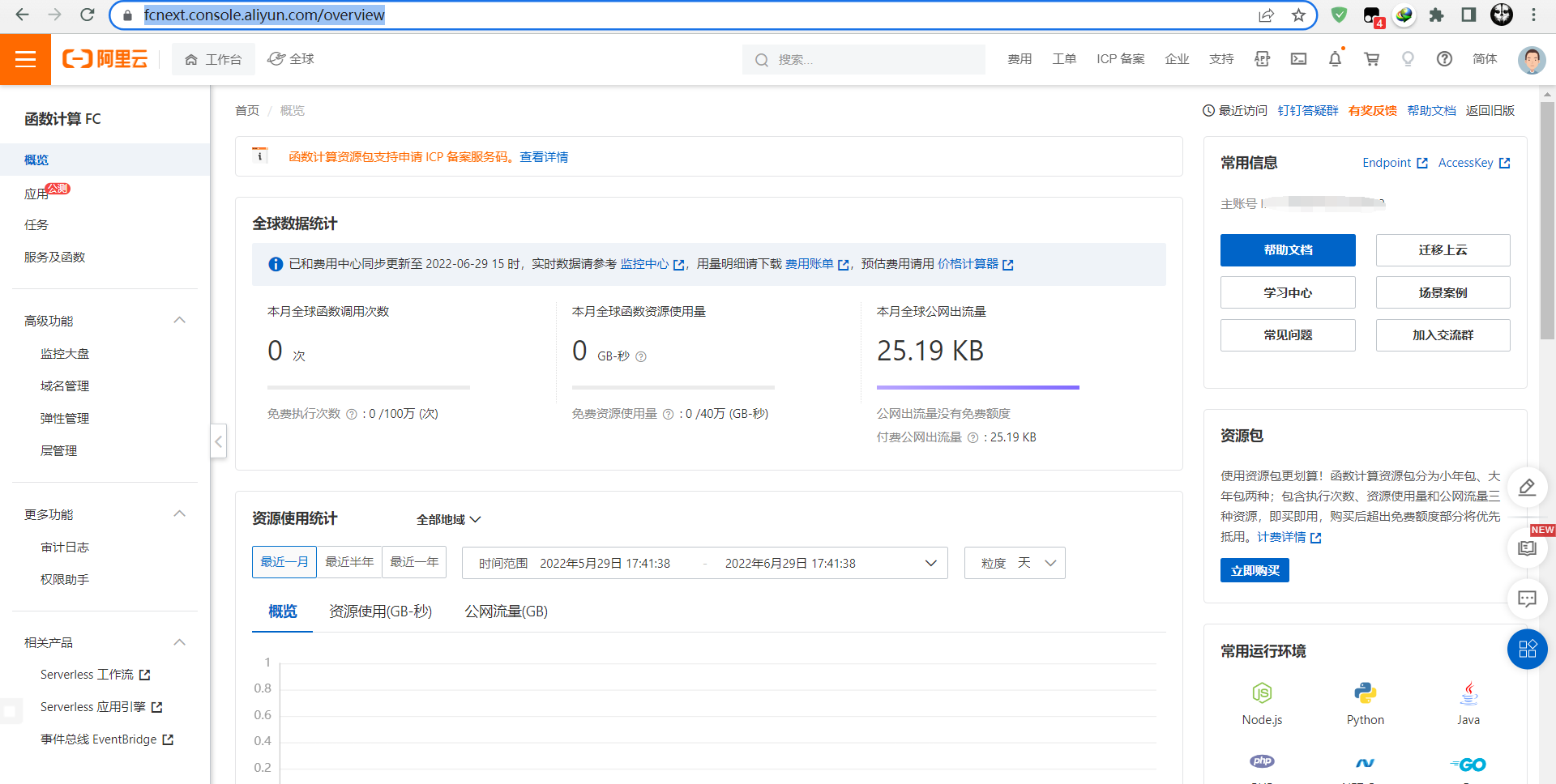1556x784 pixels.
Task: Switch to 公网流量(GB) tab
Action: pyautogui.click(x=506, y=611)
